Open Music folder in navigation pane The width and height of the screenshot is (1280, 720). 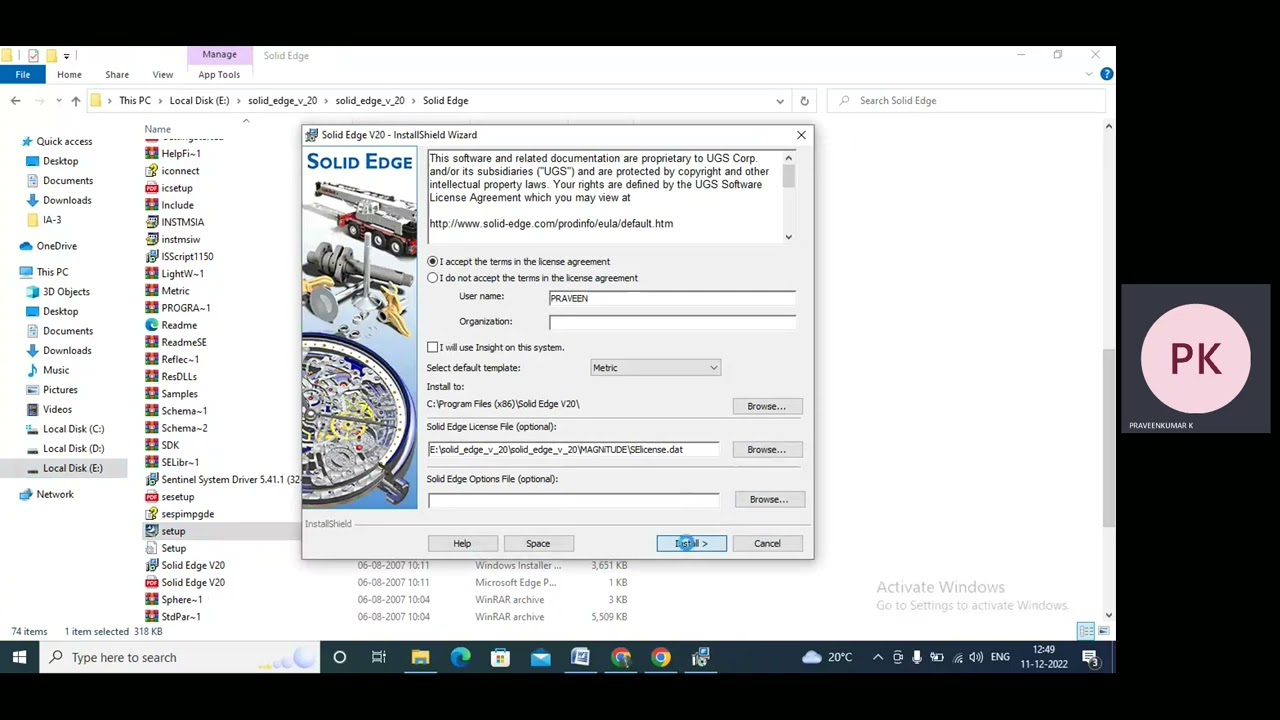coord(56,370)
